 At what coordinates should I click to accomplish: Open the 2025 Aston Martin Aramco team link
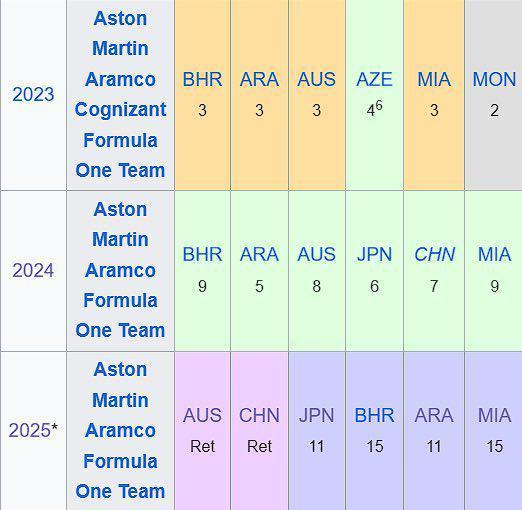tap(120, 430)
